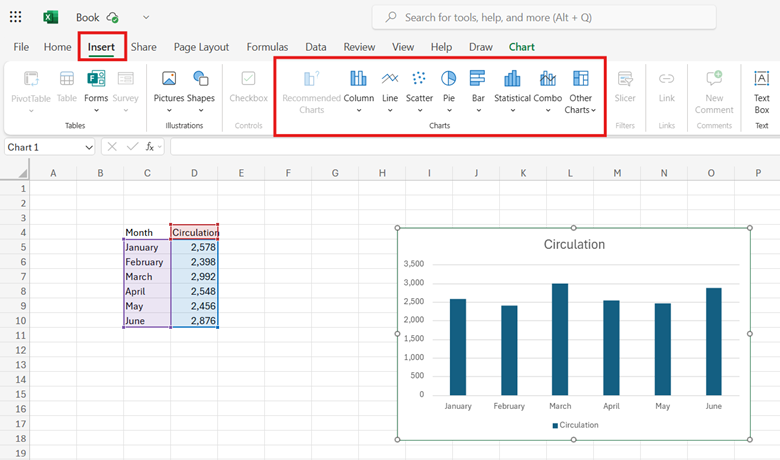Expand the Column chart dropdown arrow

(359, 110)
